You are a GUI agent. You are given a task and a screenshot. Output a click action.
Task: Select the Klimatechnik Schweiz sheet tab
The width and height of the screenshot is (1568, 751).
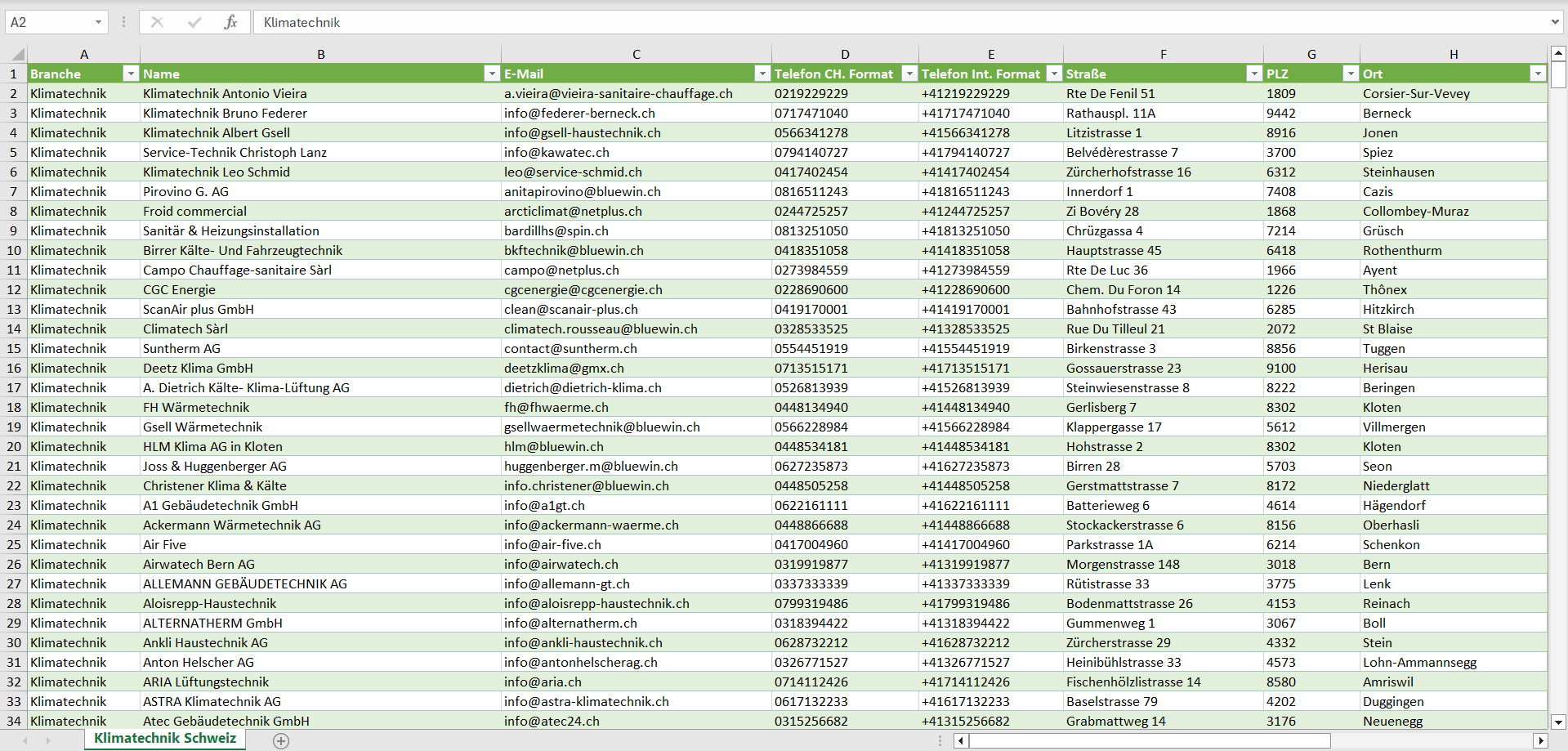pos(165,738)
